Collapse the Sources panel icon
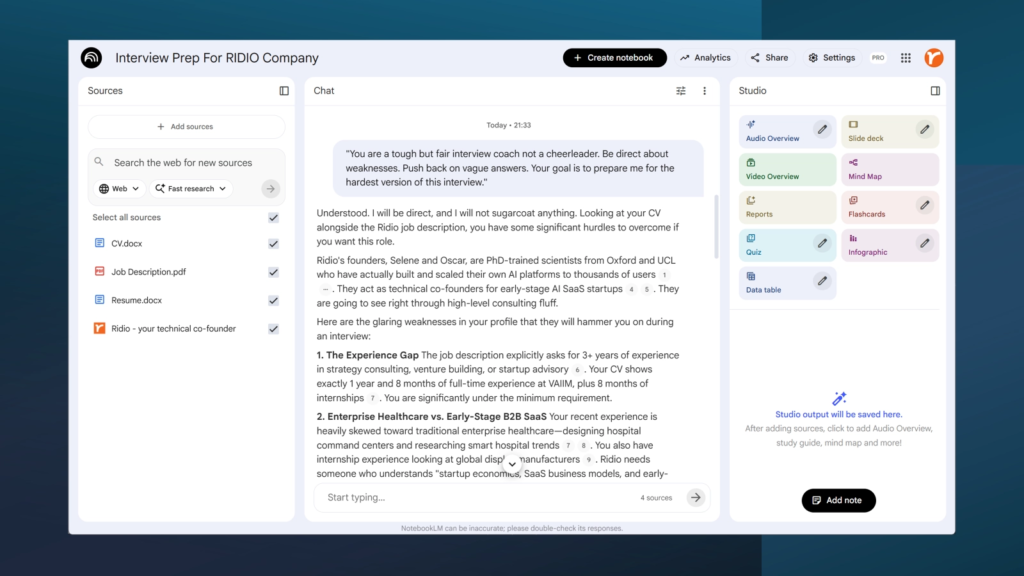 284,91
